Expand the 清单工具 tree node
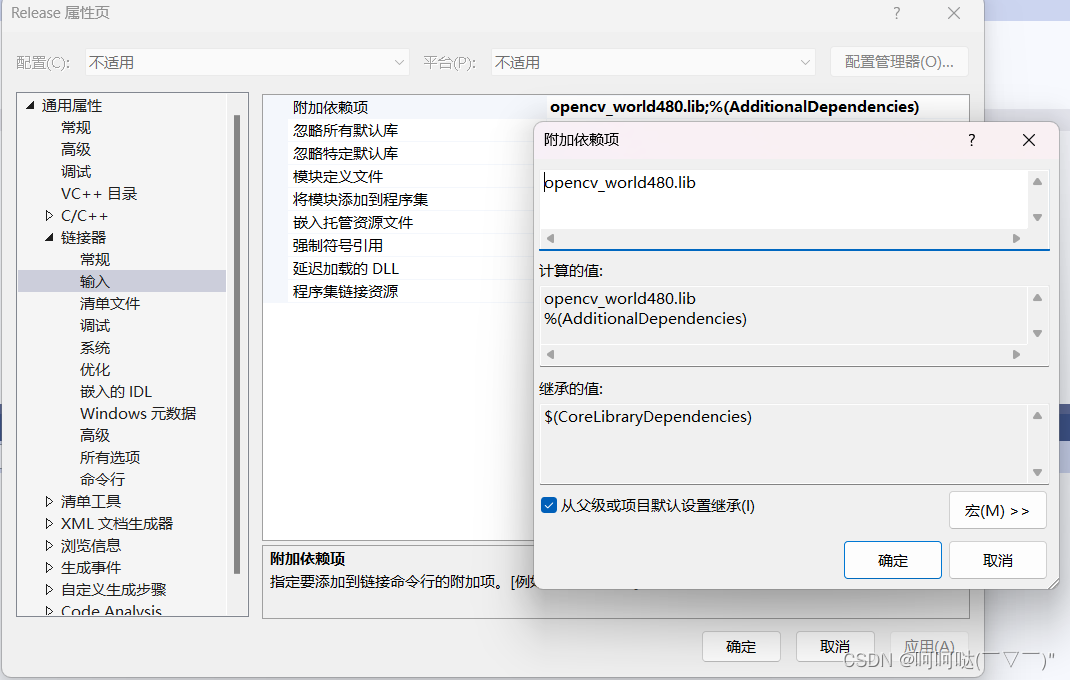Image resolution: width=1070 pixels, height=680 pixels. tap(47, 501)
